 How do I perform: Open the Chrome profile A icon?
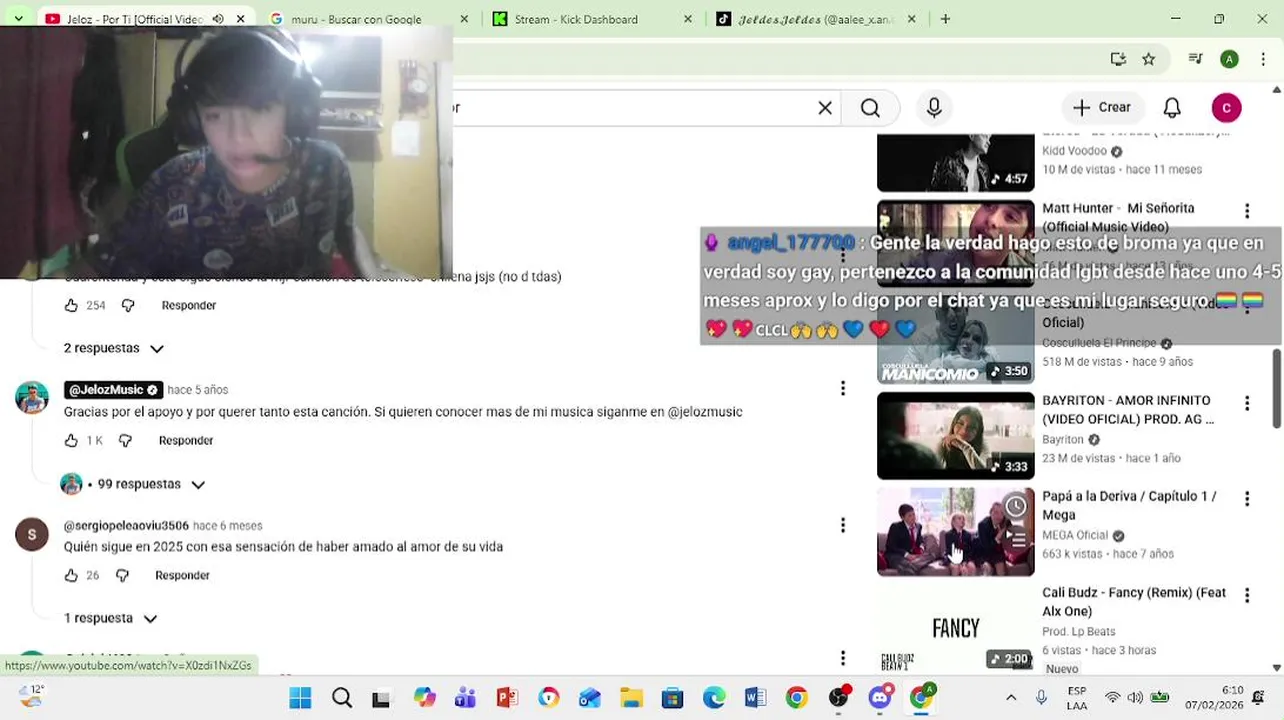[x=1229, y=59]
